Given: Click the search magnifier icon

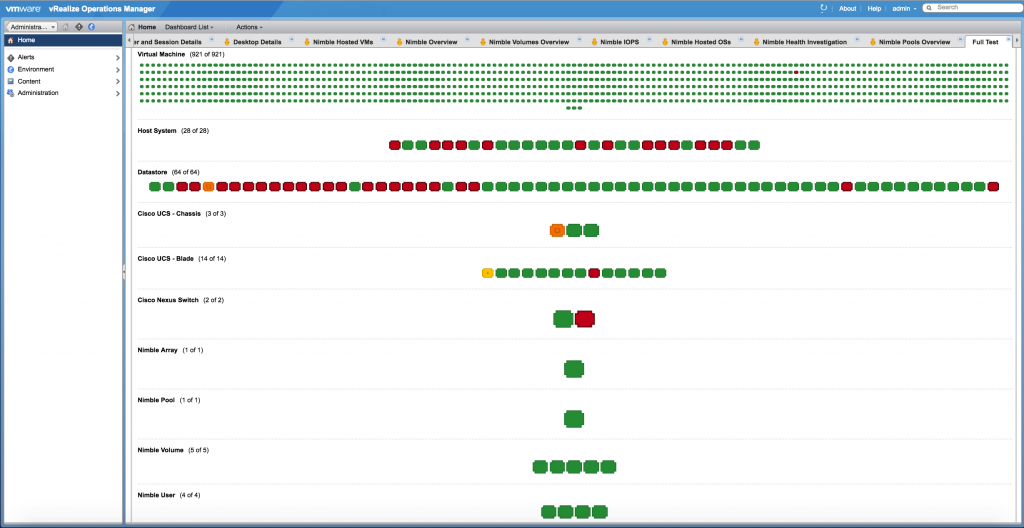Looking at the screenshot, I should click(x=929, y=8).
